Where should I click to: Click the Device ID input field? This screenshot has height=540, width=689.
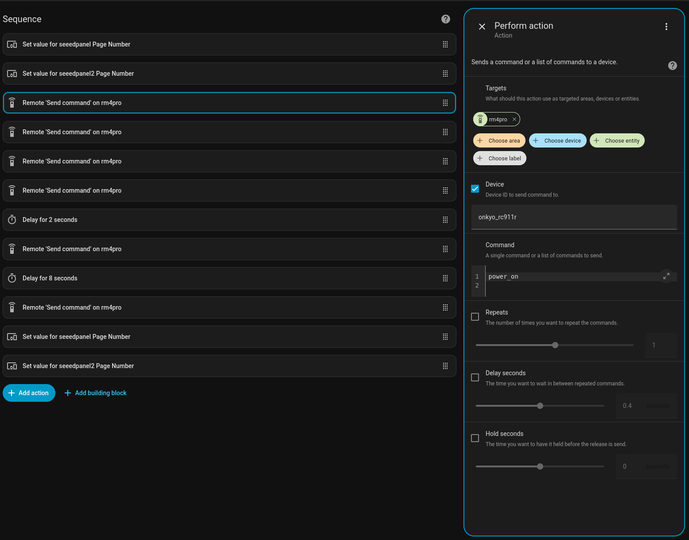tap(572, 216)
